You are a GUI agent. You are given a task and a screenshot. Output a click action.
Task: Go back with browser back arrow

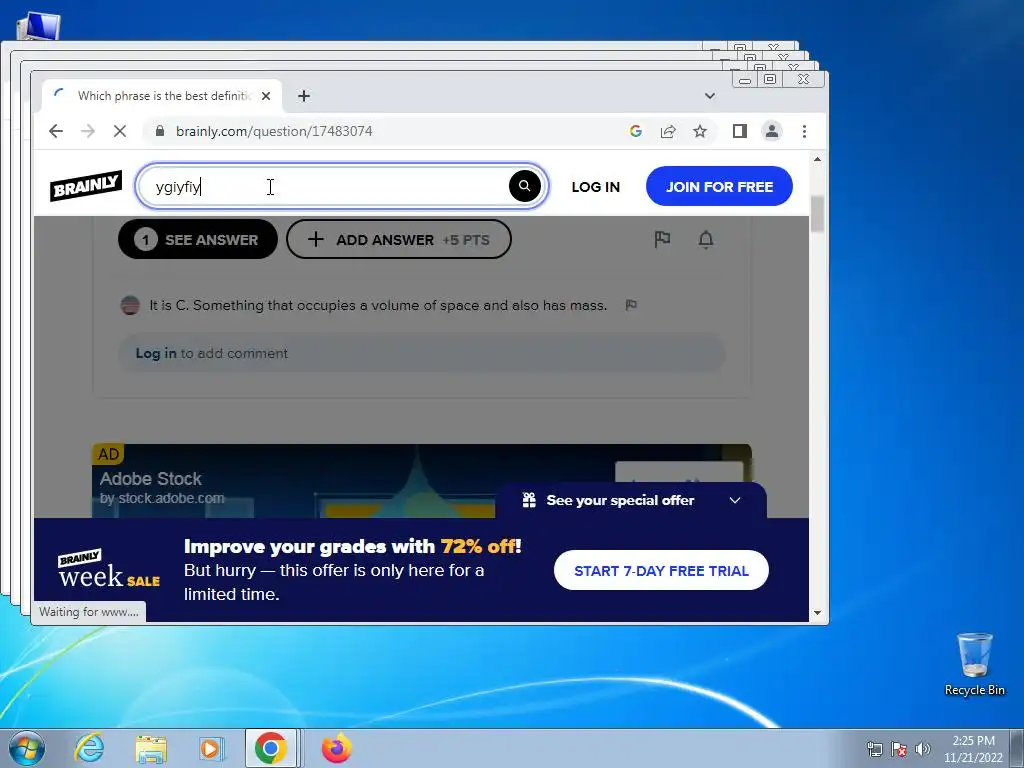[56, 131]
